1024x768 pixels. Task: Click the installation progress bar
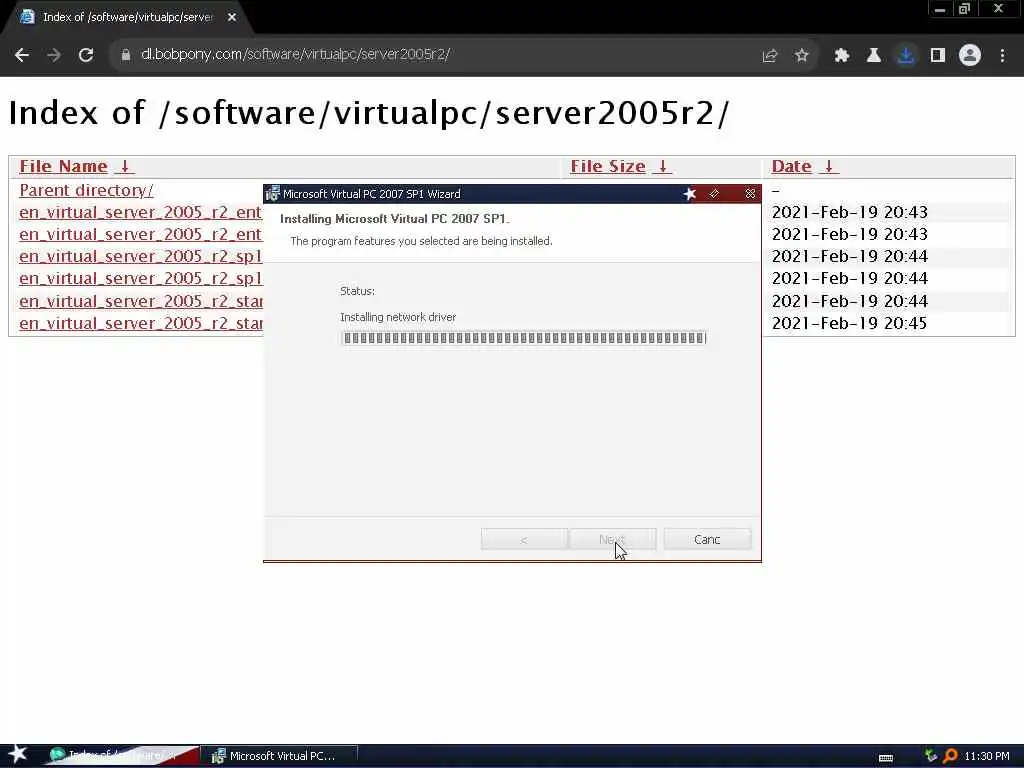click(524, 338)
